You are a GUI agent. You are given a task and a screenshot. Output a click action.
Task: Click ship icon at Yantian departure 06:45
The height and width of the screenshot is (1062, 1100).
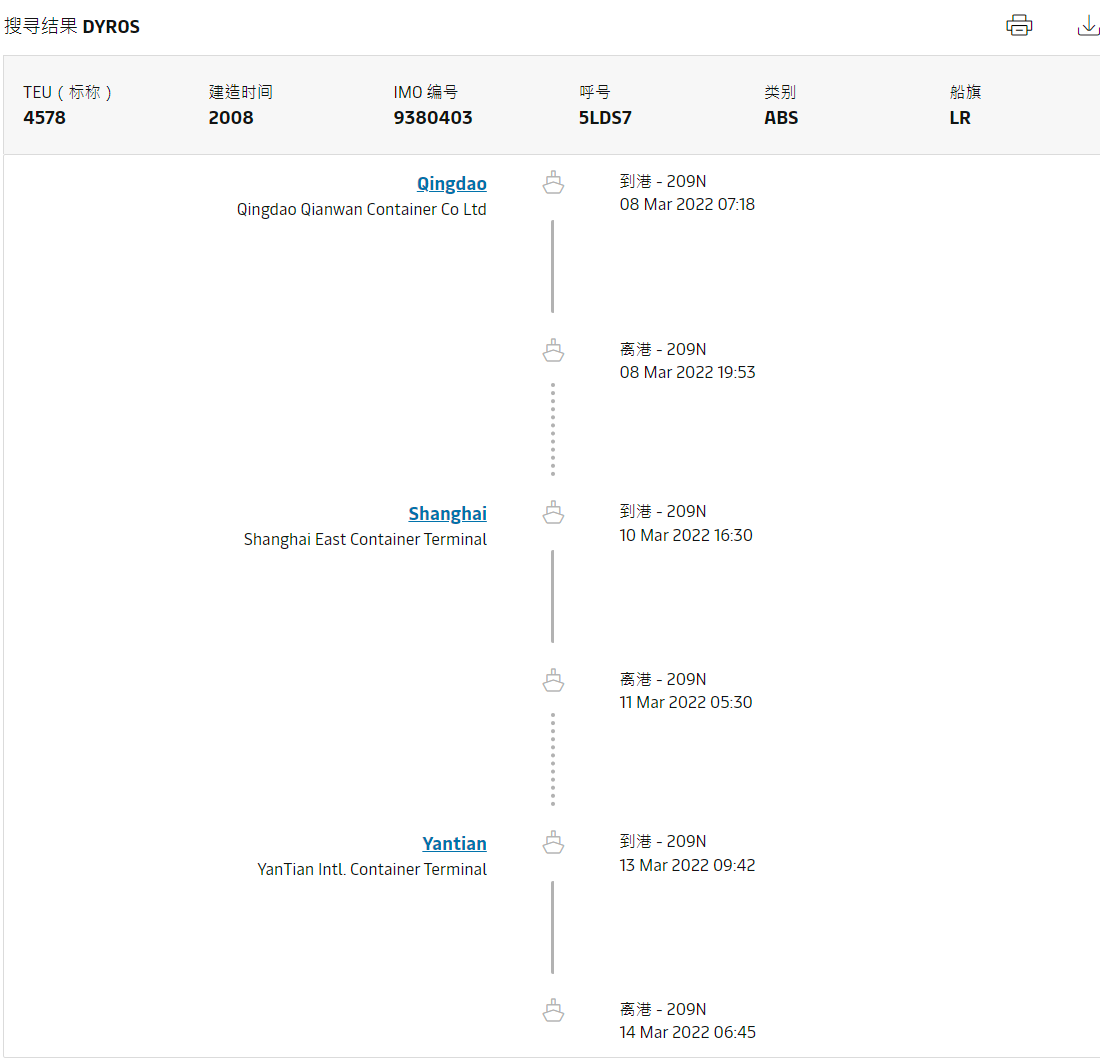point(553,1010)
